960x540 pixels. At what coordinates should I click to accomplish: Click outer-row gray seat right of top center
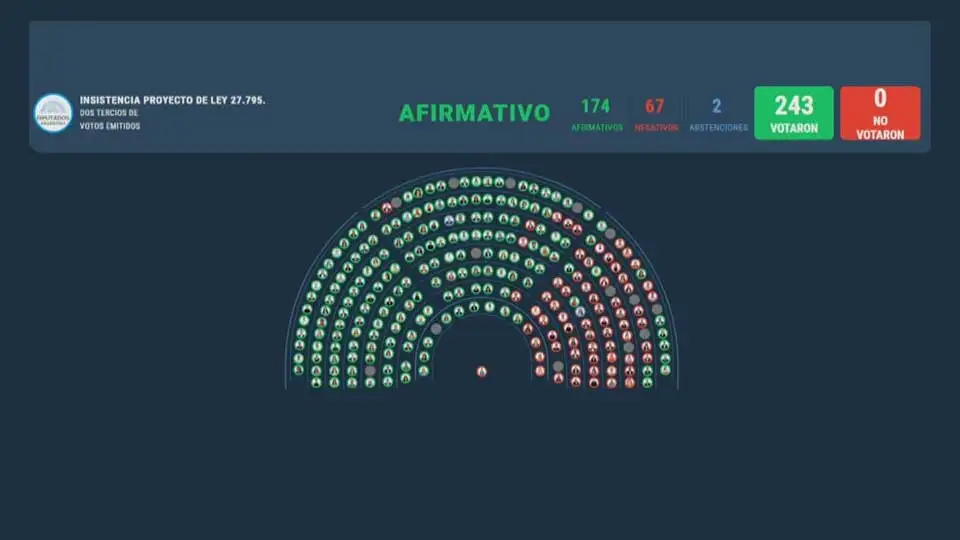pos(510,183)
